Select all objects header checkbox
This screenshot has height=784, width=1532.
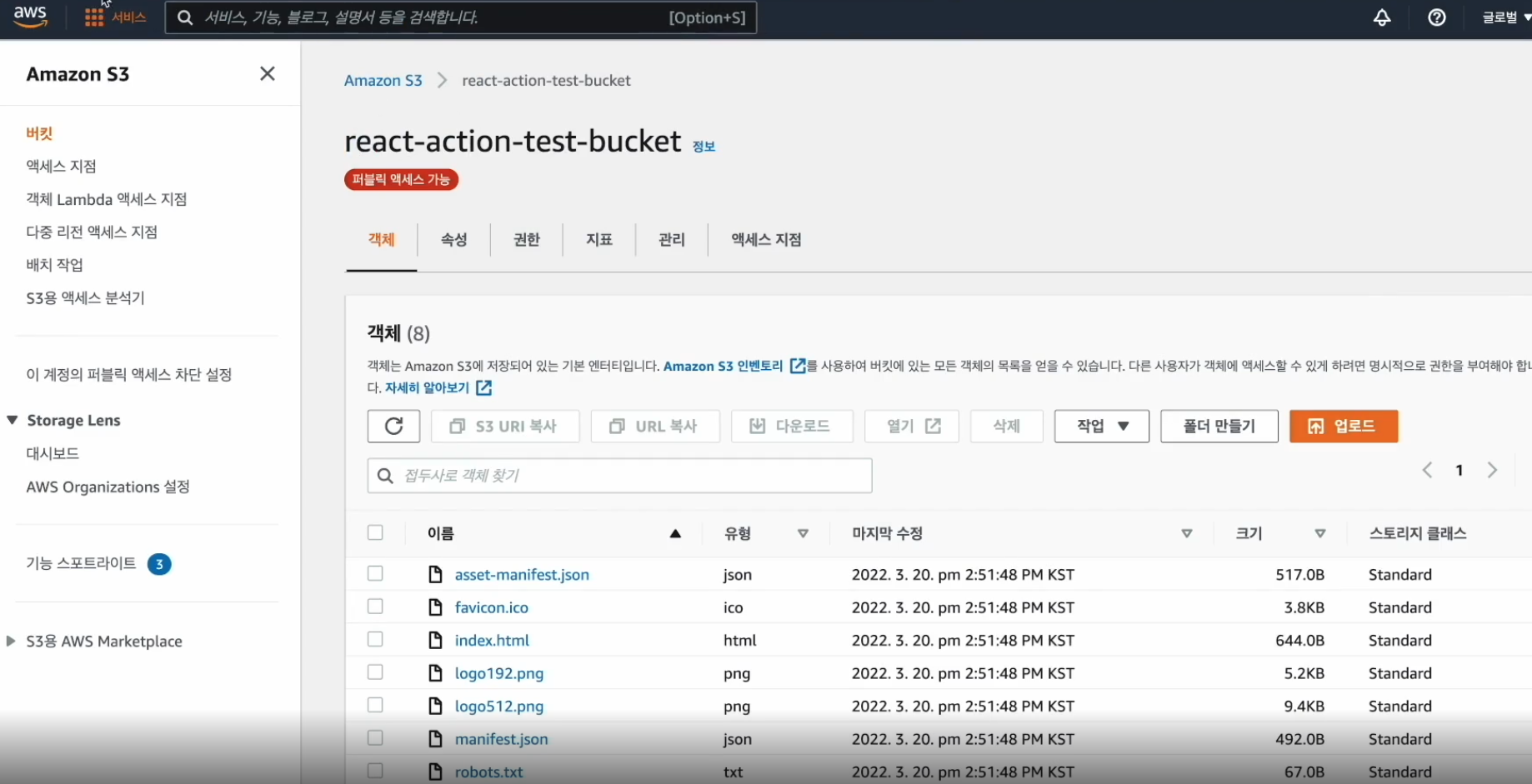point(375,532)
